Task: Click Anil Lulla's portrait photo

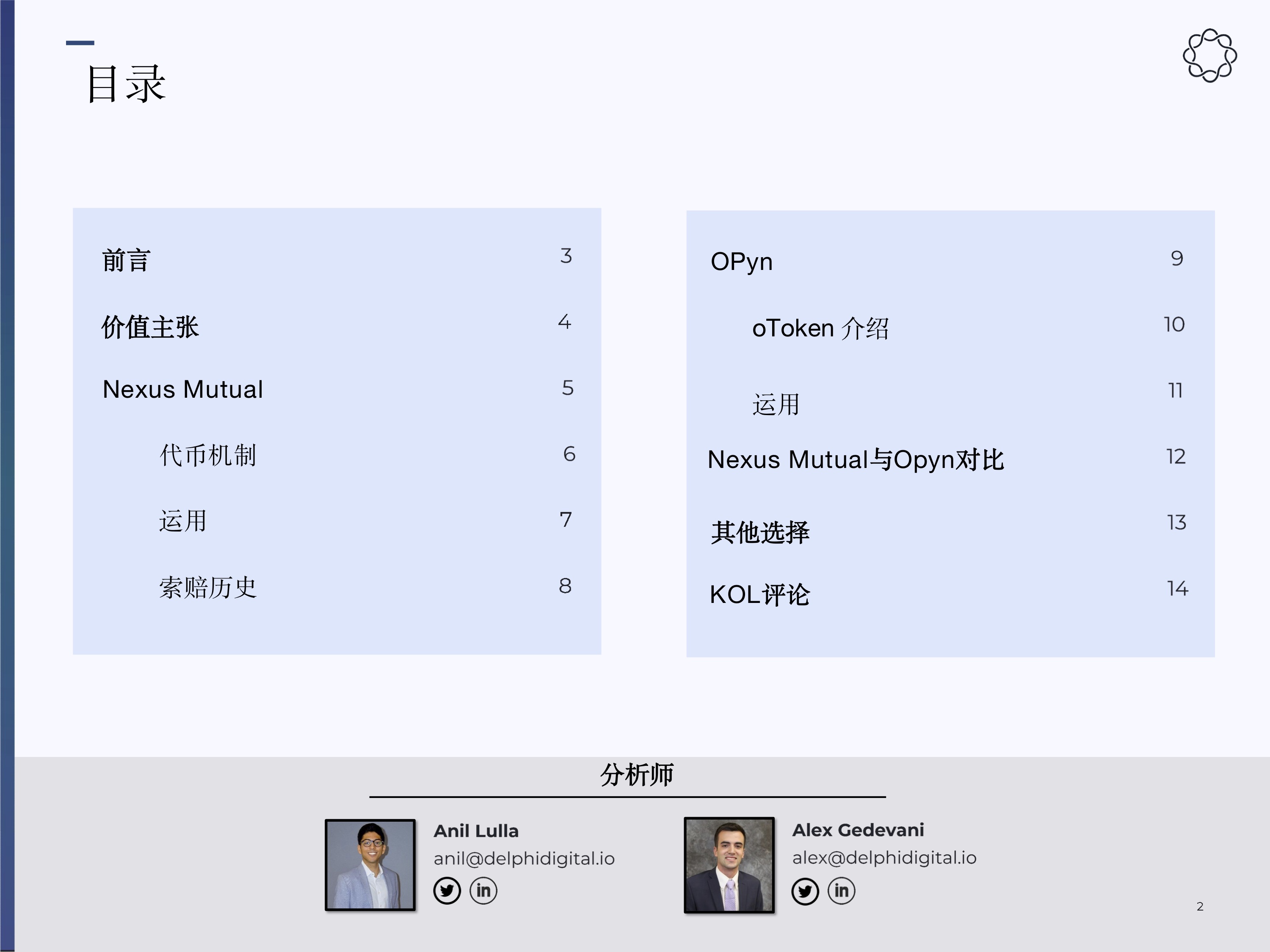Action: coord(370,865)
